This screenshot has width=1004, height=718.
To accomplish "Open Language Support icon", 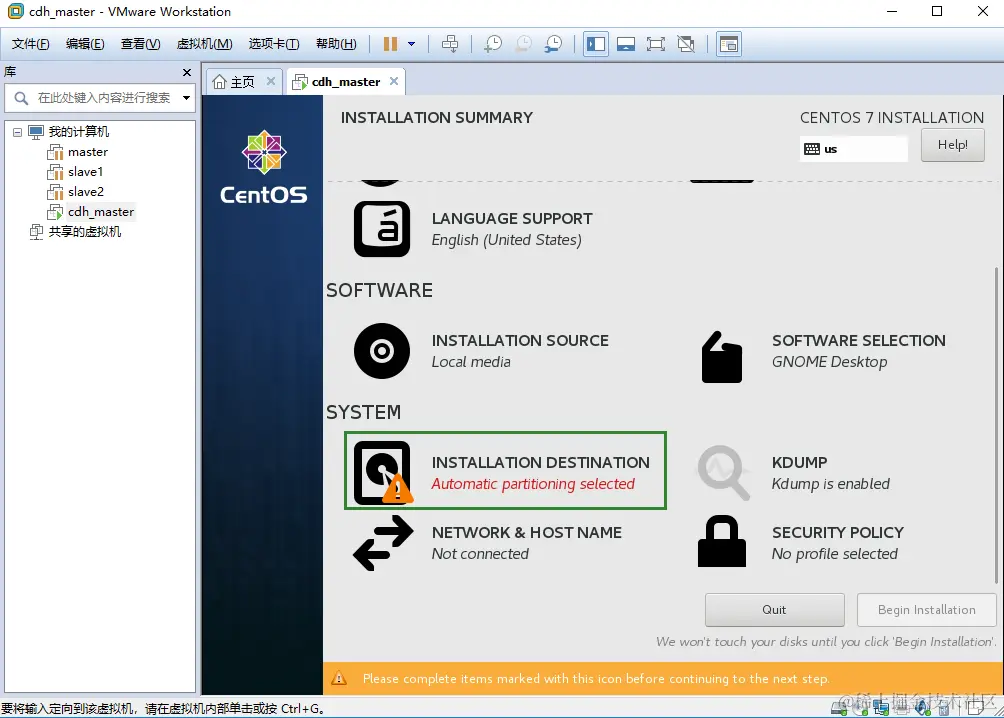I will tap(382, 229).
